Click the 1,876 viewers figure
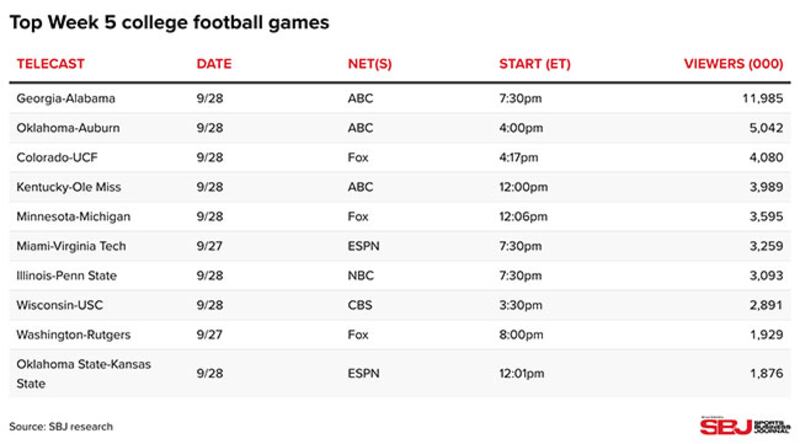 pos(766,372)
